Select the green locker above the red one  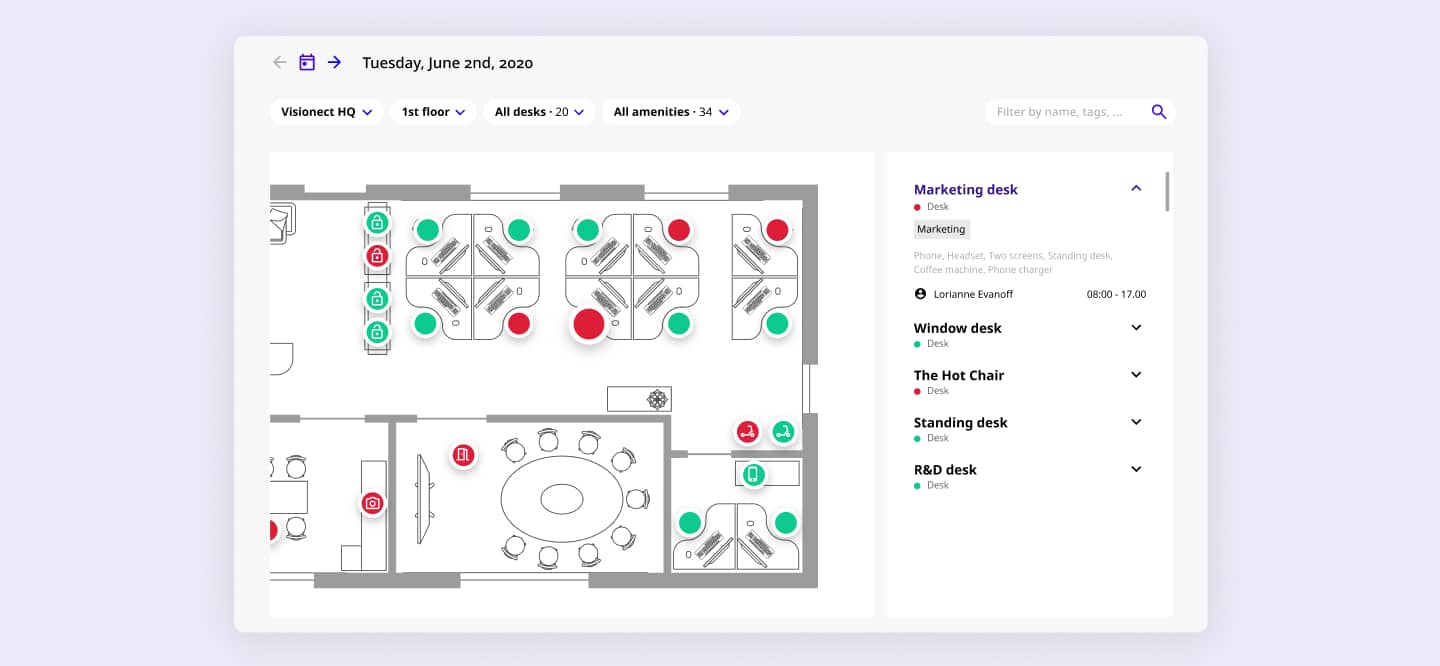(x=377, y=222)
